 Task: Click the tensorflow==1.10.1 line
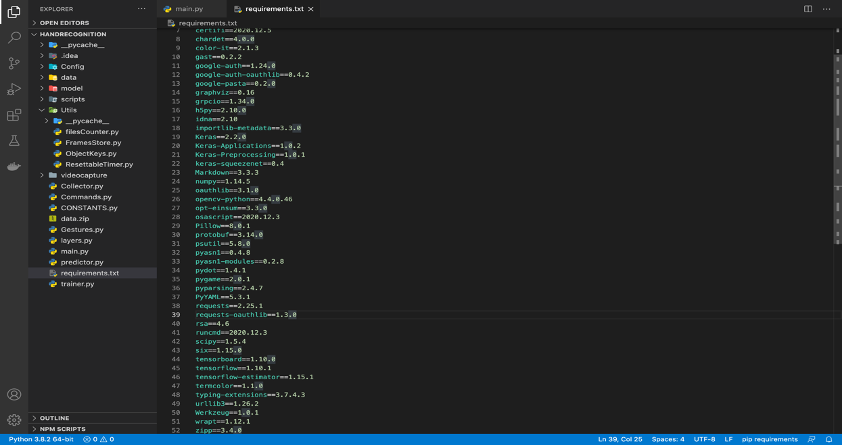pyautogui.click(x=233, y=368)
